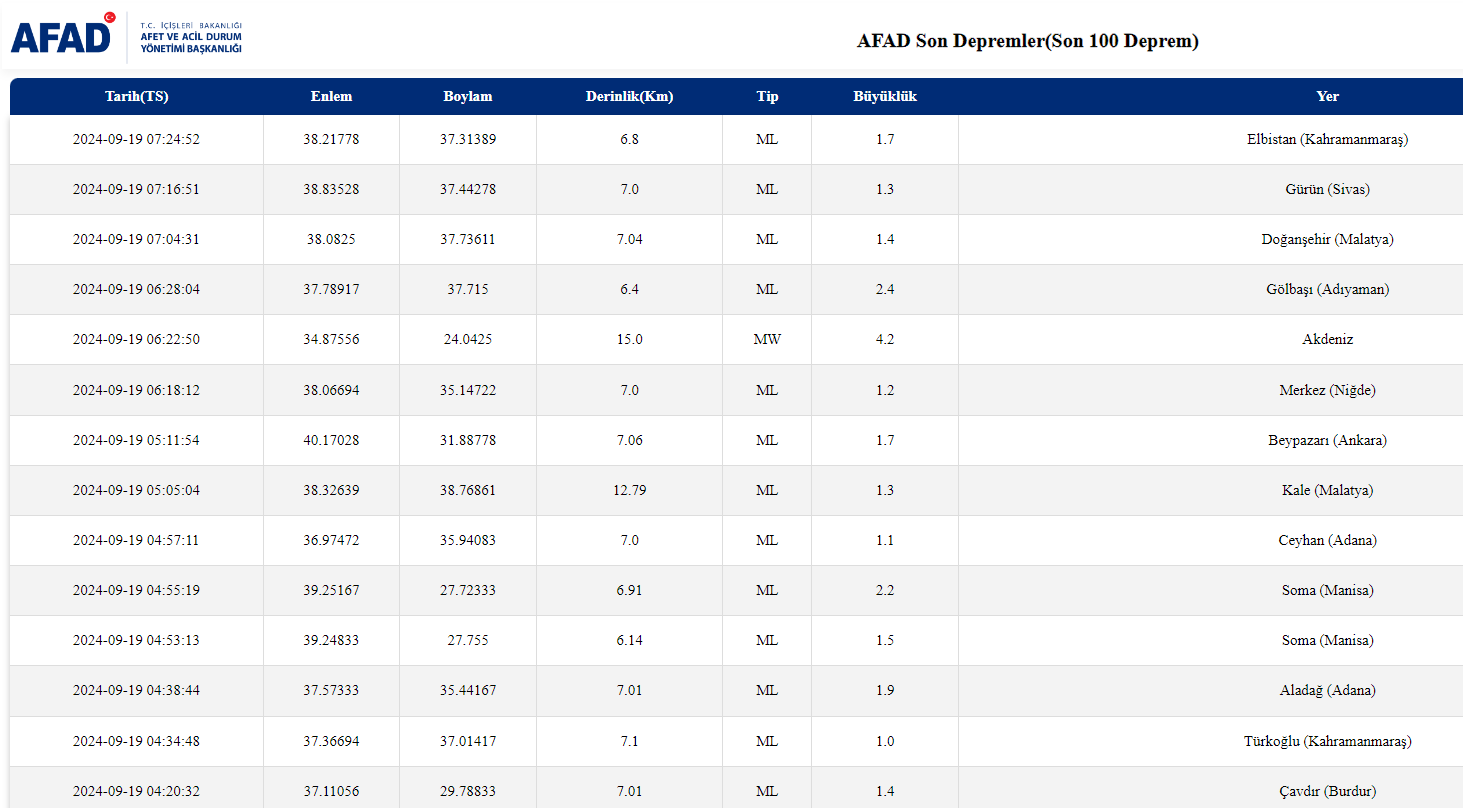1463x808 pixels.
Task: Select date cell 2024-09-19 07:04:31
Action: pos(136,240)
